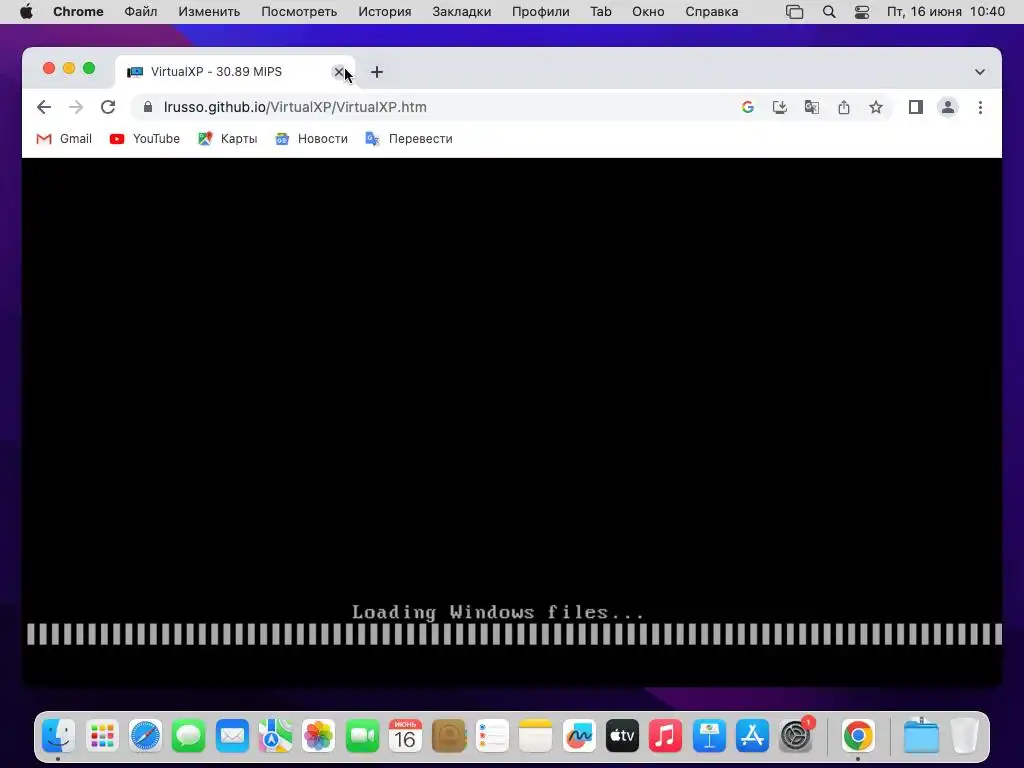Open System Settings from the Dock

click(x=796, y=736)
